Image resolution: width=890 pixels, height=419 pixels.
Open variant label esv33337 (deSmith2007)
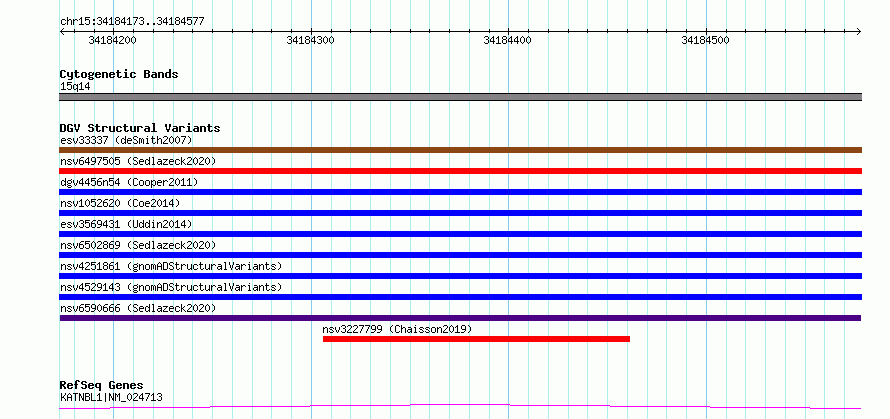click(x=126, y=140)
